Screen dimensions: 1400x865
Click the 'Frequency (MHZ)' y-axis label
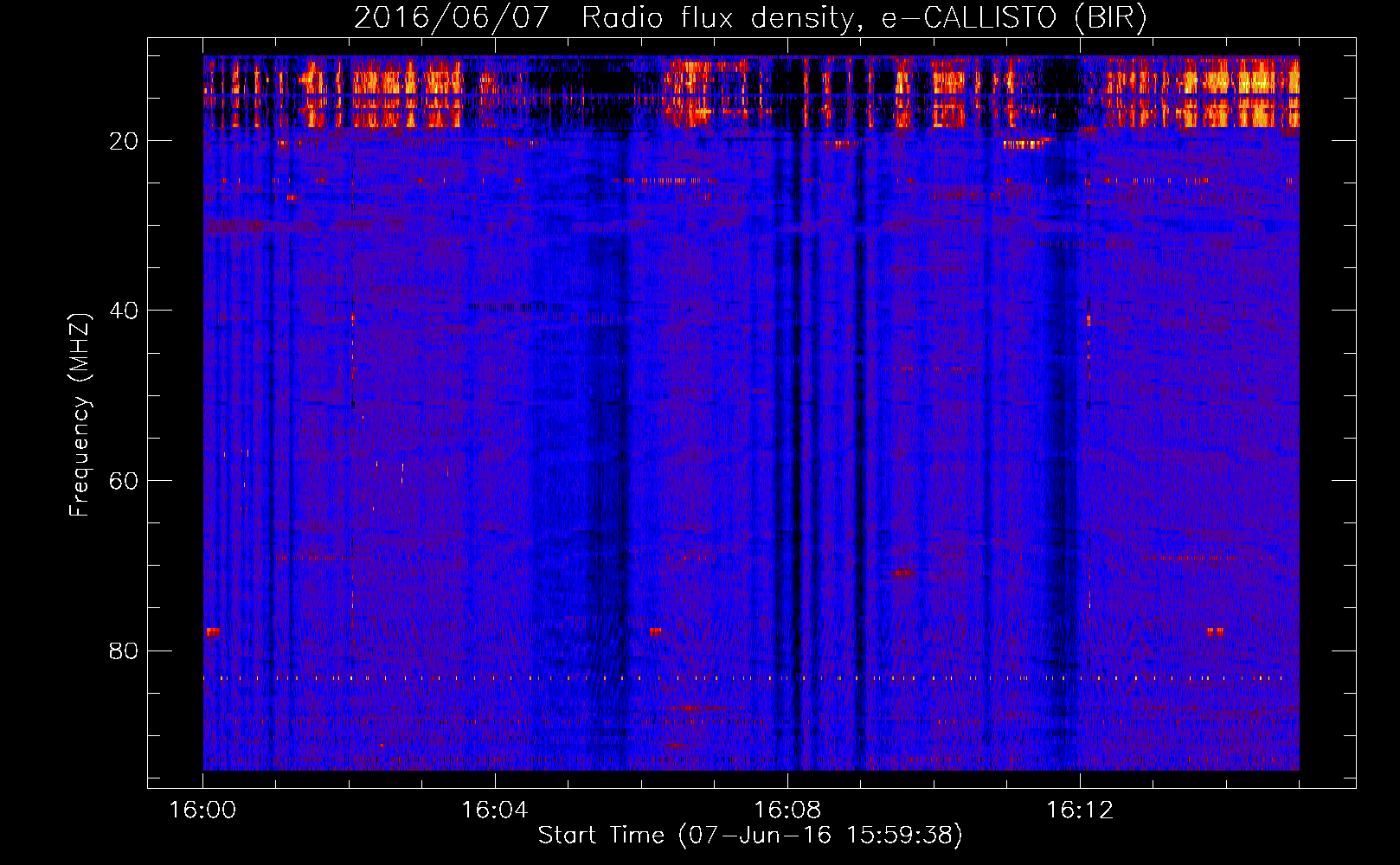click(80, 414)
